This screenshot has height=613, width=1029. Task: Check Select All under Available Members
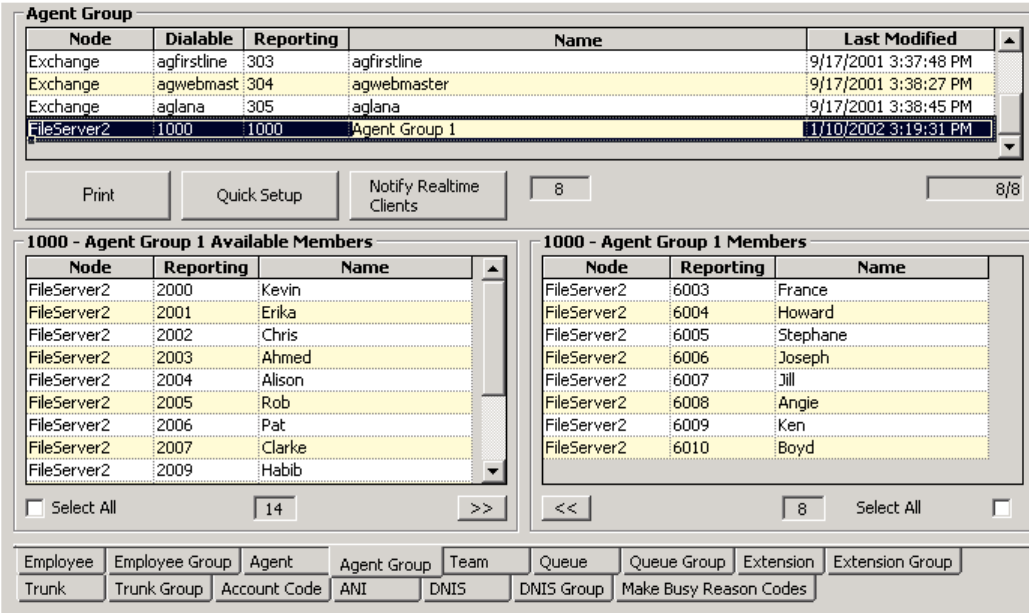[35, 507]
